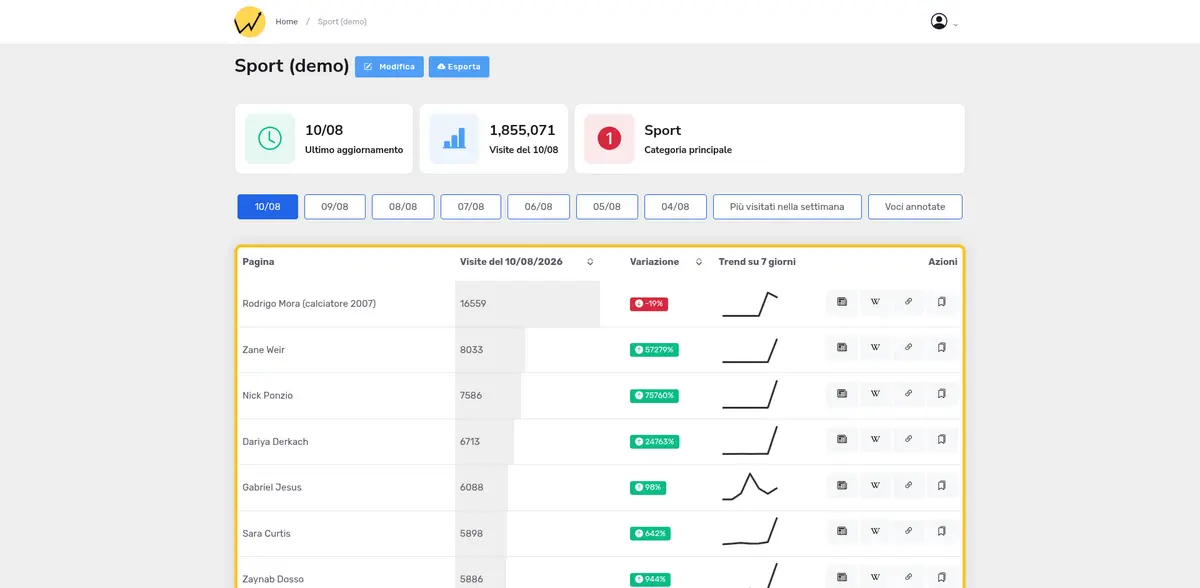Open news icon for Sara Curtis row
Image resolution: width=1200 pixels, height=588 pixels.
(x=842, y=532)
